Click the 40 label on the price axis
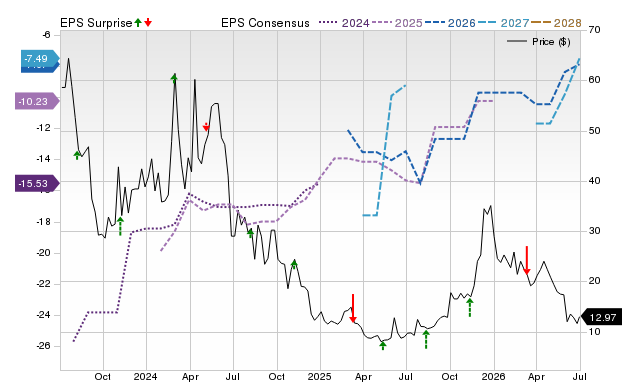The height and width of the screenshot is (382, 640). click(594, 181)
